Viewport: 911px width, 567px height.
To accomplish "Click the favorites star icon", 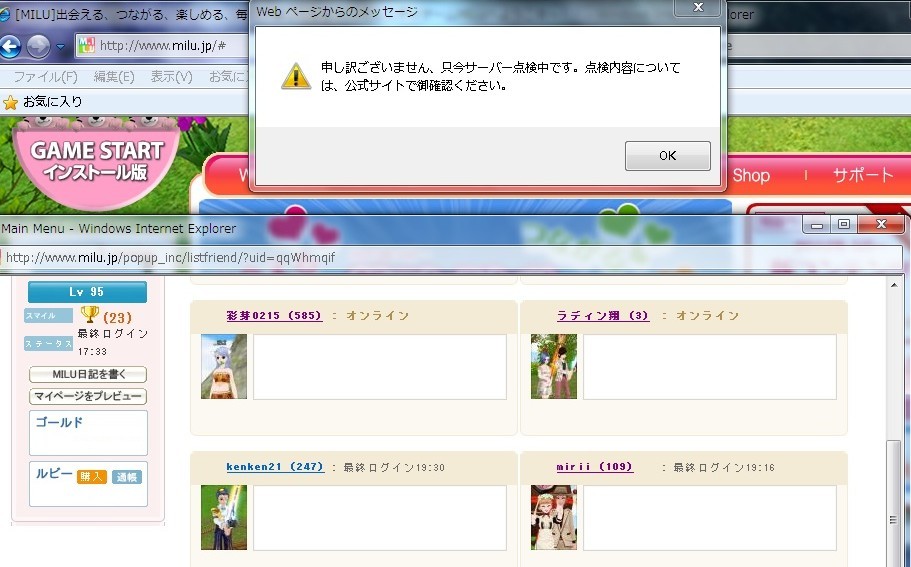I will [11, 102].
